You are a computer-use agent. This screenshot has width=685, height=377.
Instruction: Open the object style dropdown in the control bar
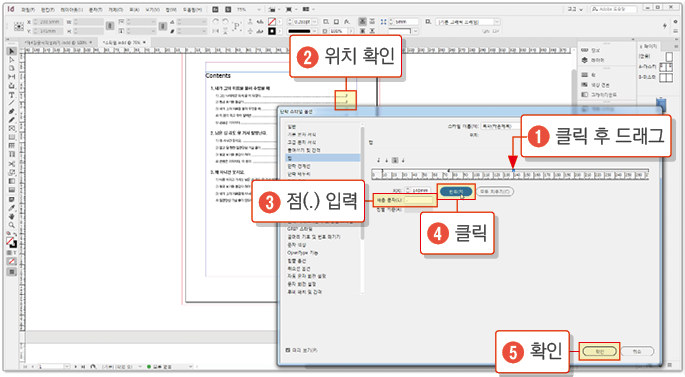(x=497, y=21)
